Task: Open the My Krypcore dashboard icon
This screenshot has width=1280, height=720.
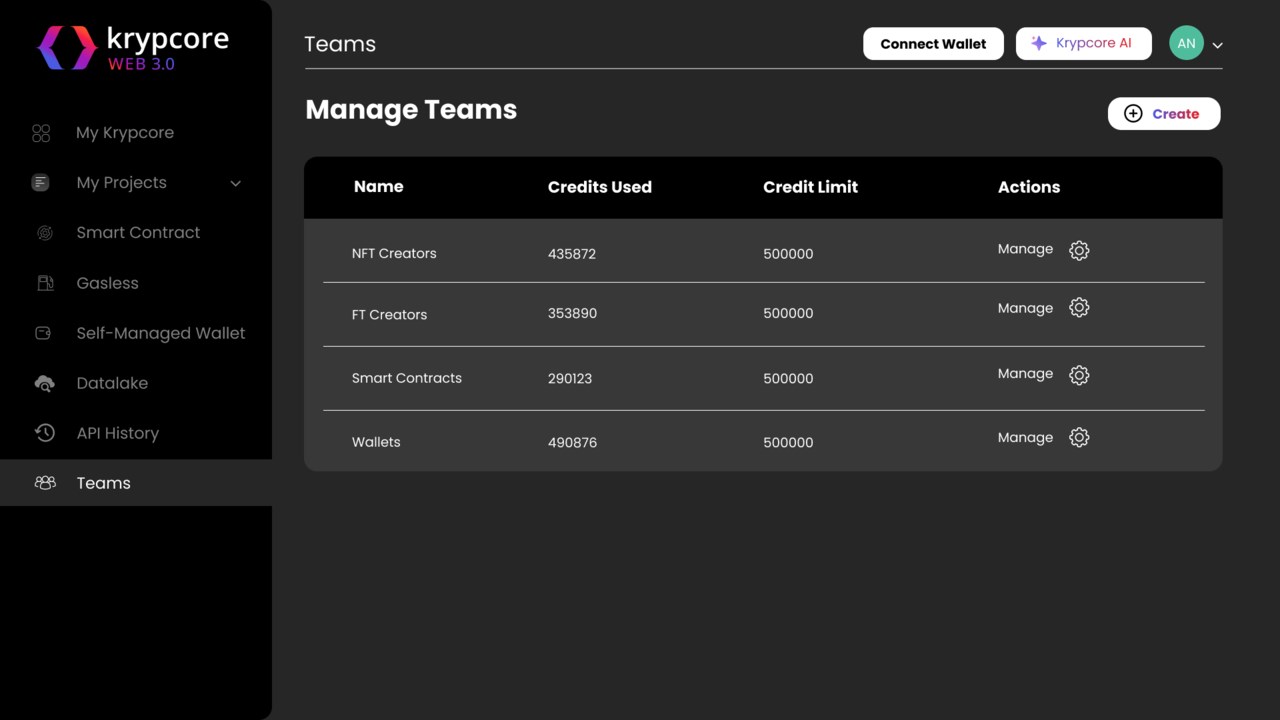Action: click(x=41, y=133)
